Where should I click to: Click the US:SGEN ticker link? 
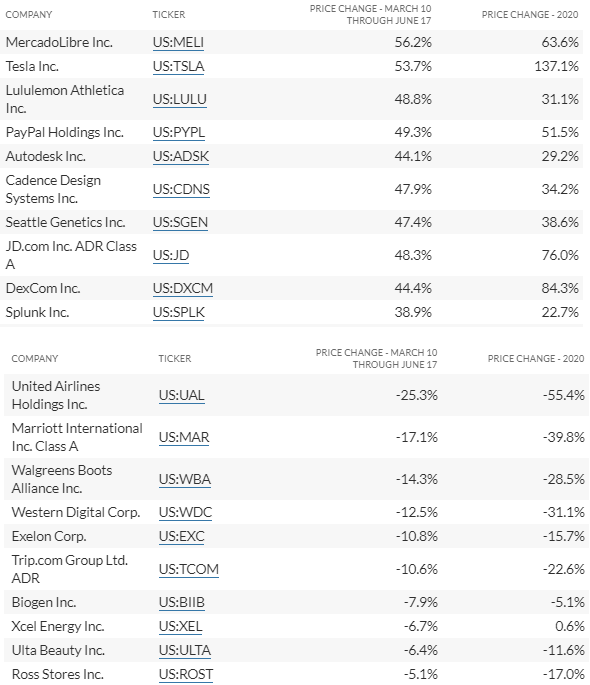[180, 222]
